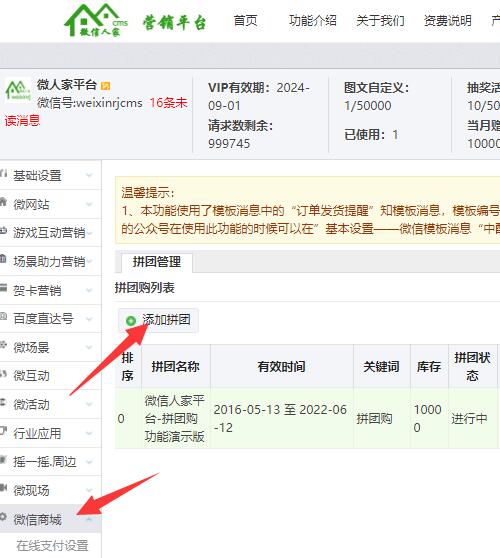Expand the 行业应用 menu chevron
500x558 pixels.
coord(89,433)
